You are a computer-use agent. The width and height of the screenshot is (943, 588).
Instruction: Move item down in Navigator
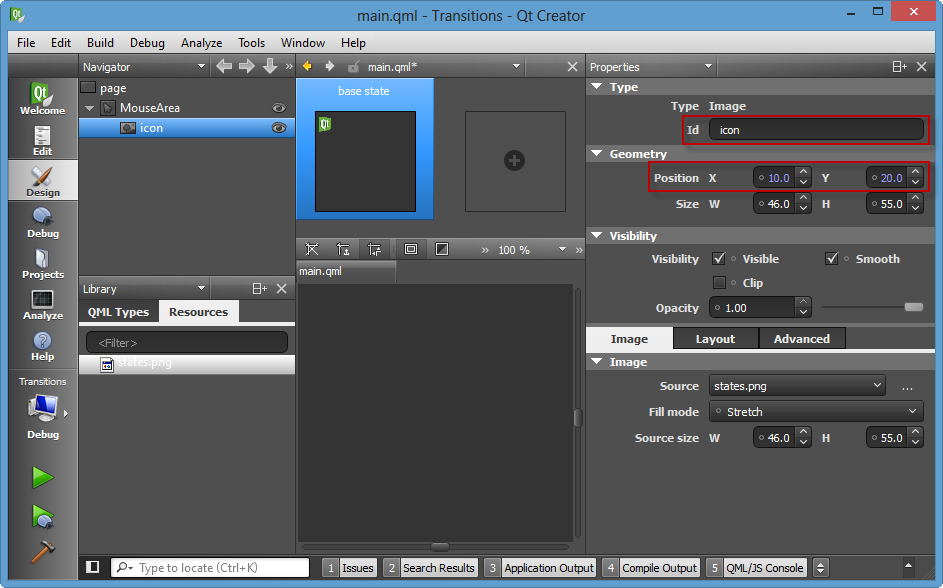pyautogui.click(x=269, y=66)
